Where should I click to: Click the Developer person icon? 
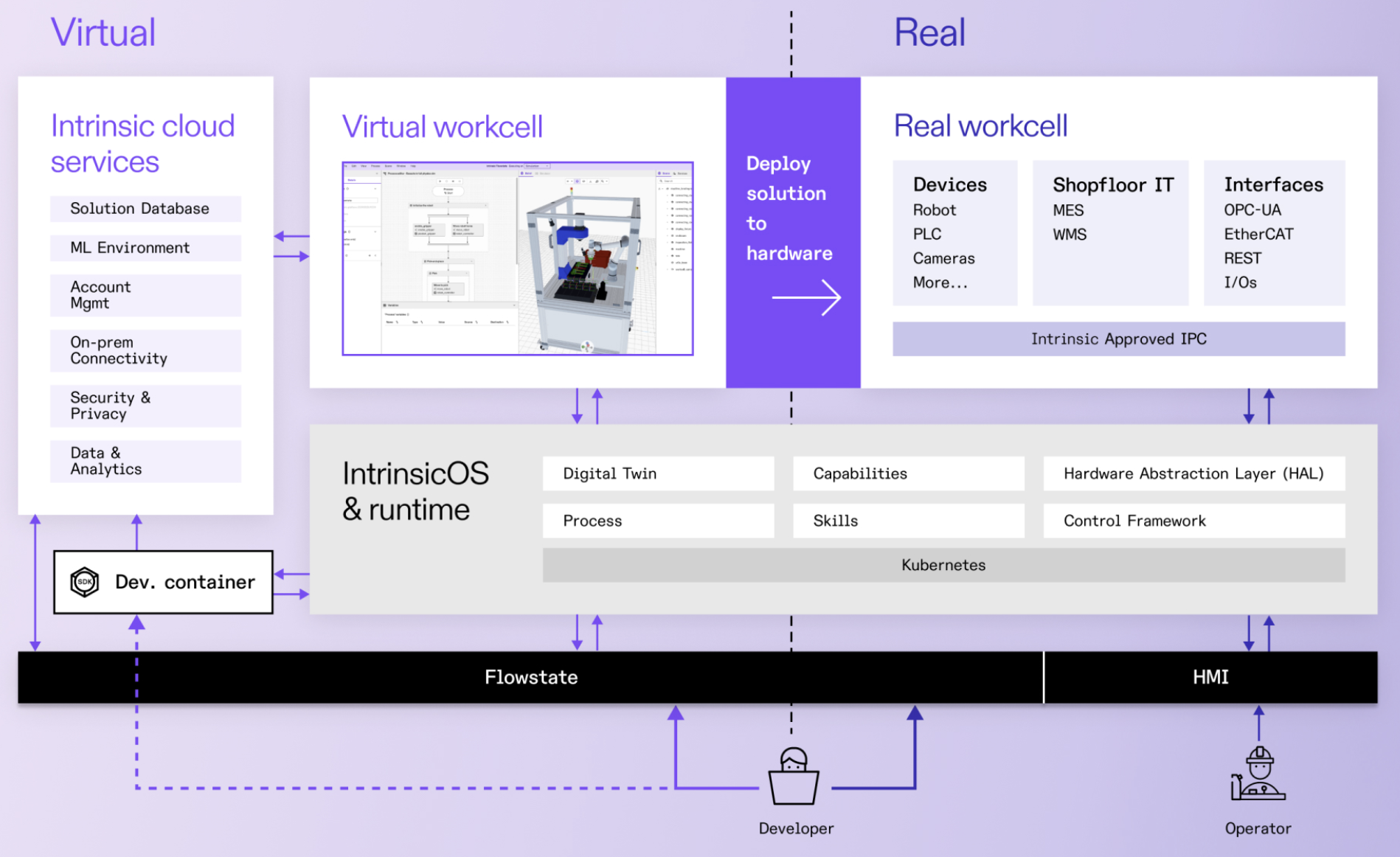point(794,776)
